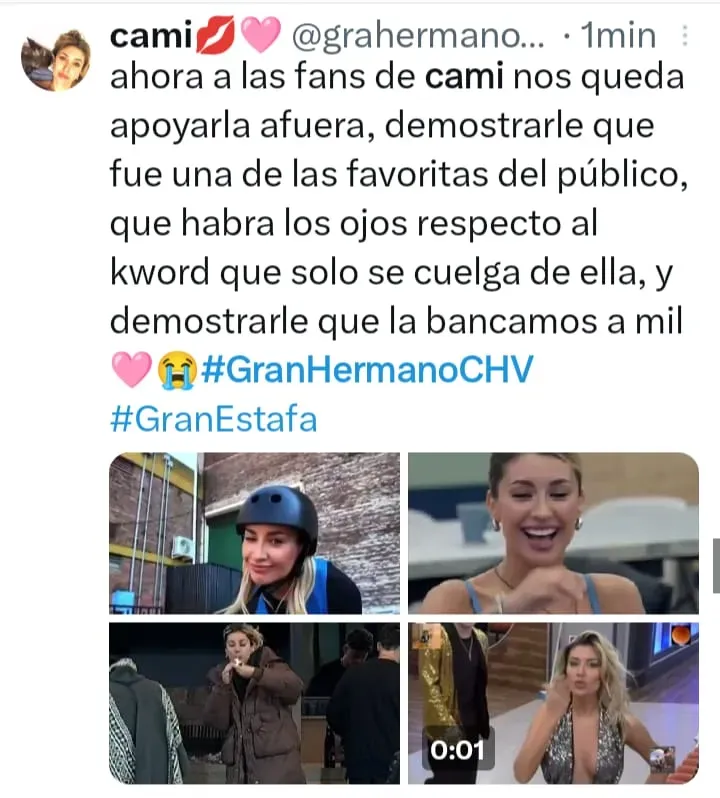Click the small overlay icon on video corner
Image resolution: width=720 pixels, height=798 pixels.
663,760
